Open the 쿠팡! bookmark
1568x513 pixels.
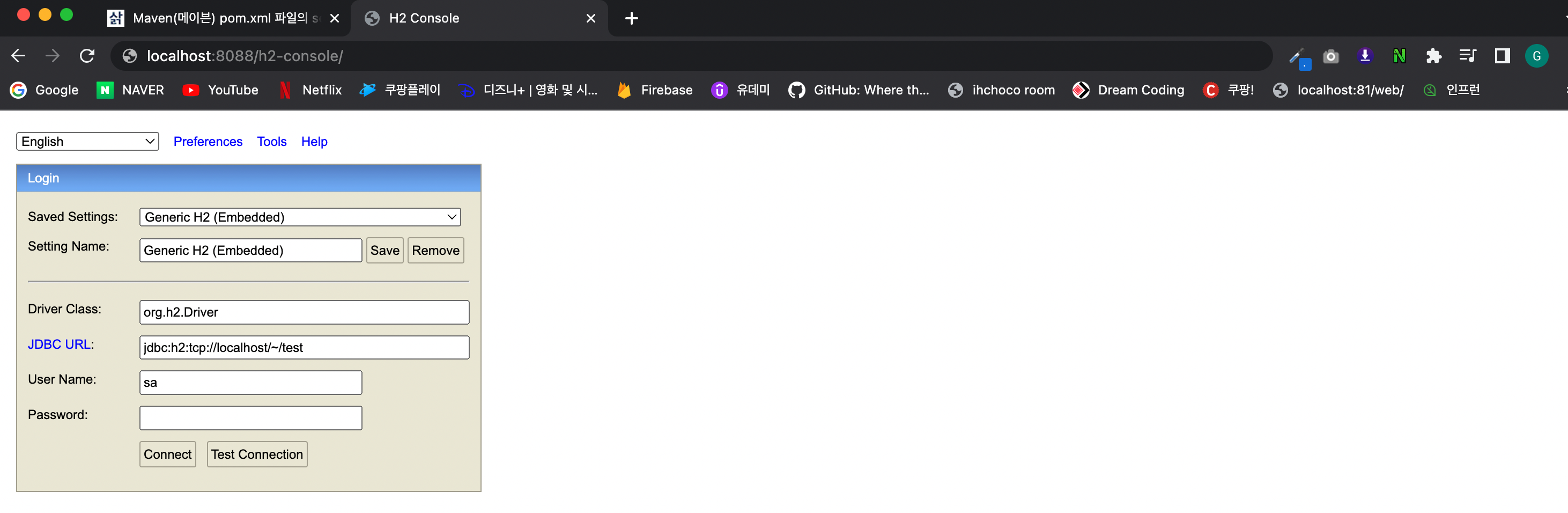point(1229,90)
